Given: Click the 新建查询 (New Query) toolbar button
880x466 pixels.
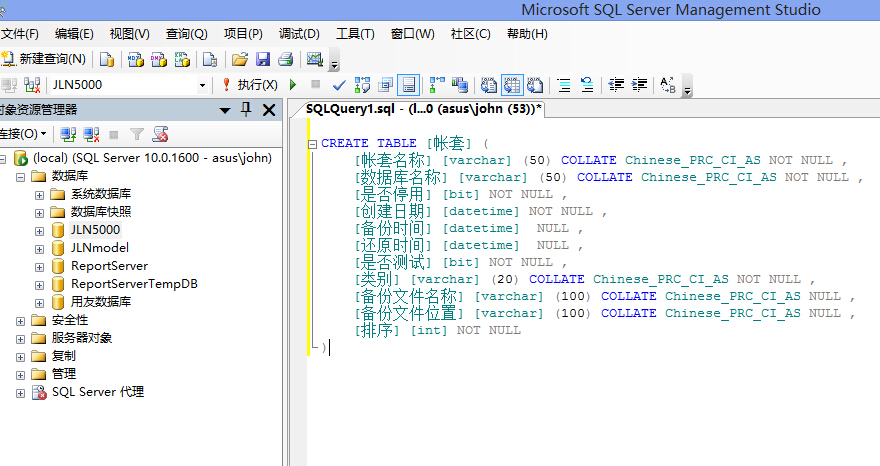Looking at the screenshot, I should pos(45,59).
